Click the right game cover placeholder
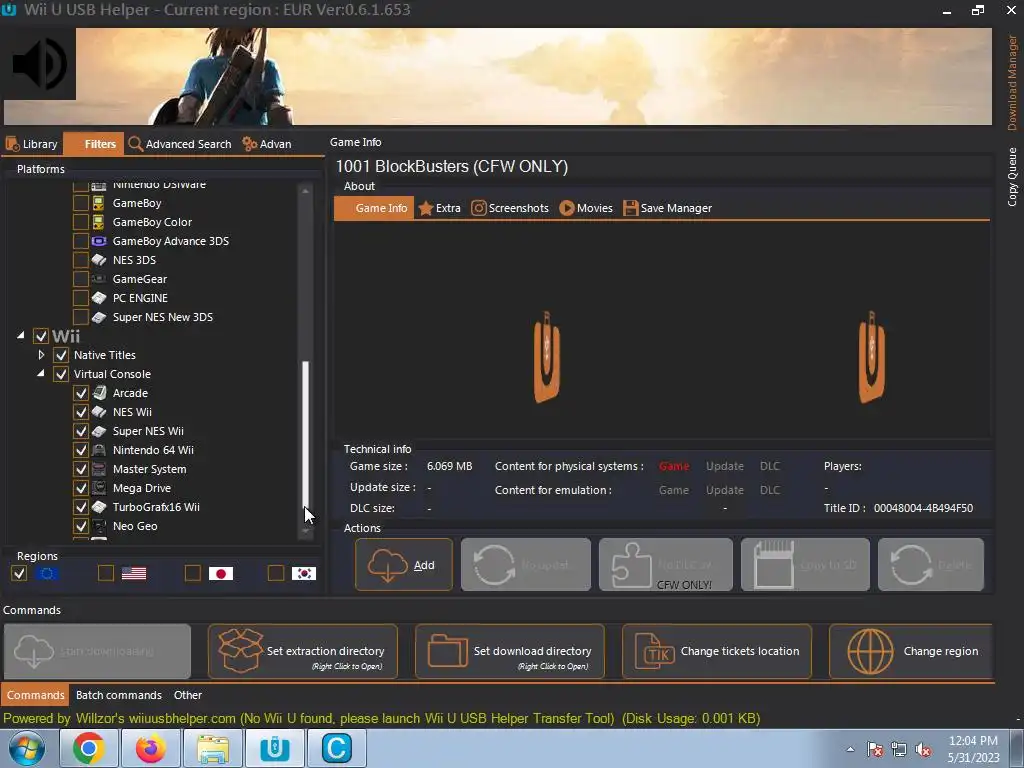This screenshot has width=1024, height=768. coord(871,357)
